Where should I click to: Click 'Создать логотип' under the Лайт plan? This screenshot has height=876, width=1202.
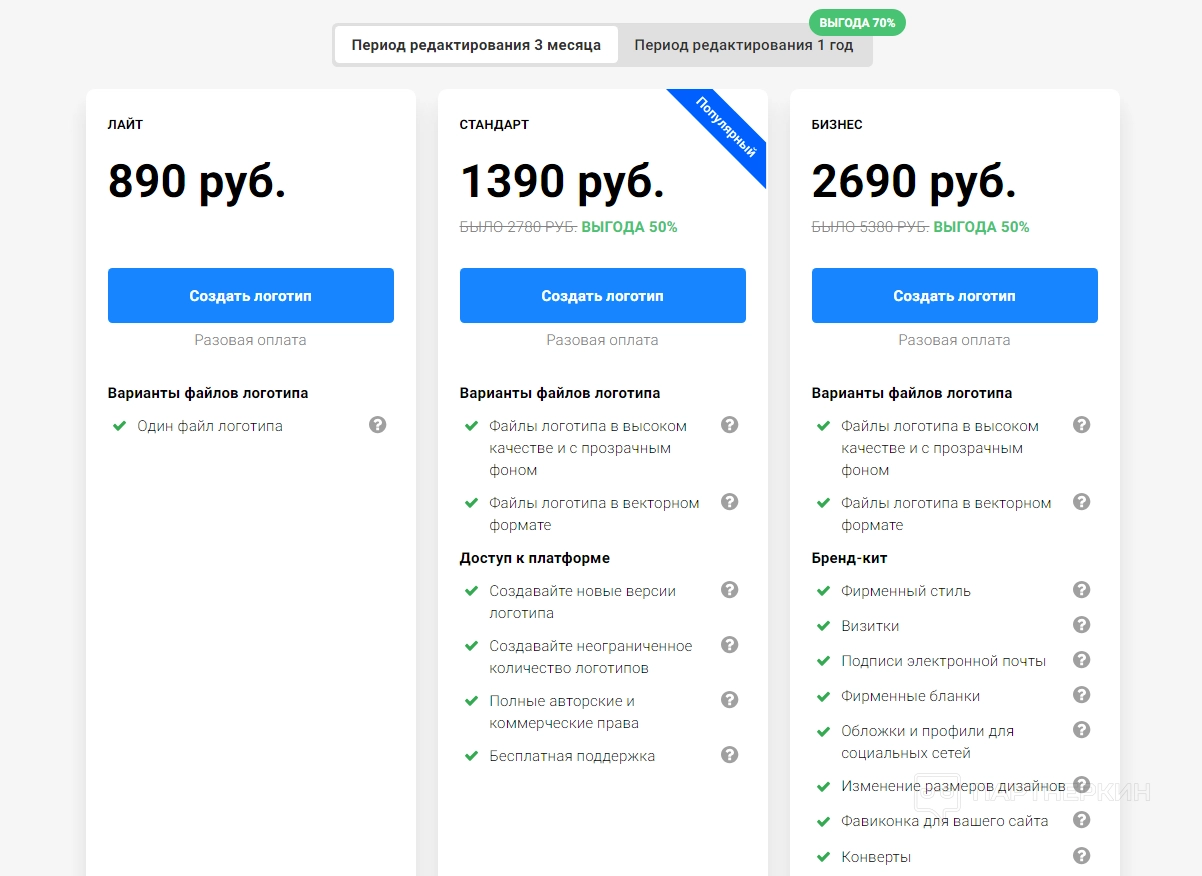click(x=251, y=296)
